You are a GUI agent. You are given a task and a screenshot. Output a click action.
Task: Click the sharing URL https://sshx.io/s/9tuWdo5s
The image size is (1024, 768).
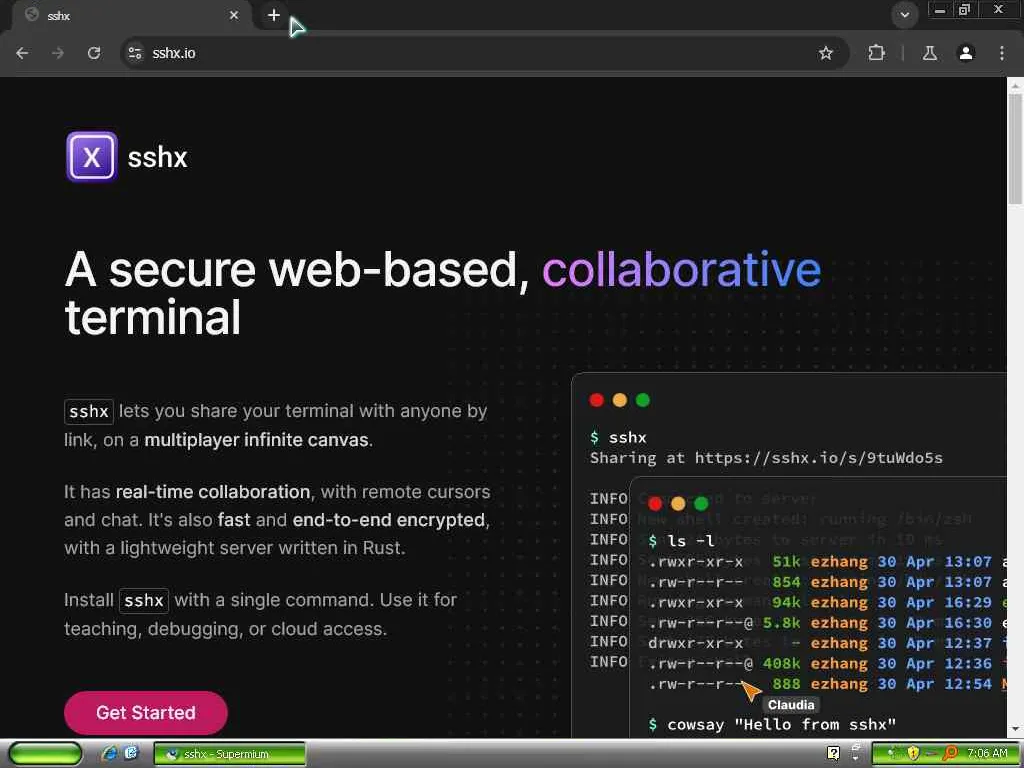(818, 458)
